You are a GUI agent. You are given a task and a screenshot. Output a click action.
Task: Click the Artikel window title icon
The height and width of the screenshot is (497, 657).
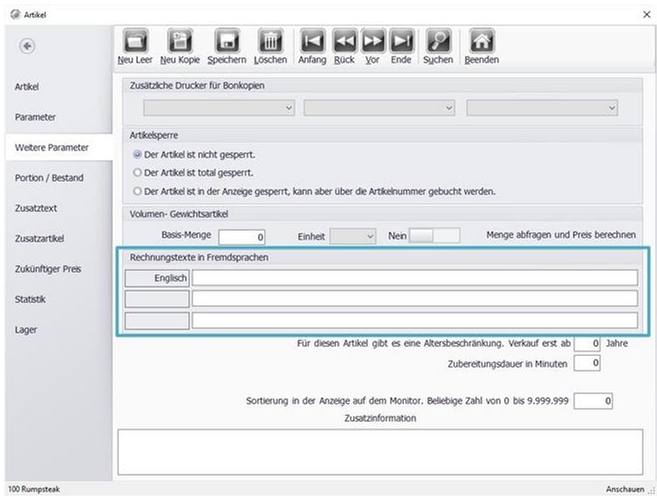tap(15, 15)
